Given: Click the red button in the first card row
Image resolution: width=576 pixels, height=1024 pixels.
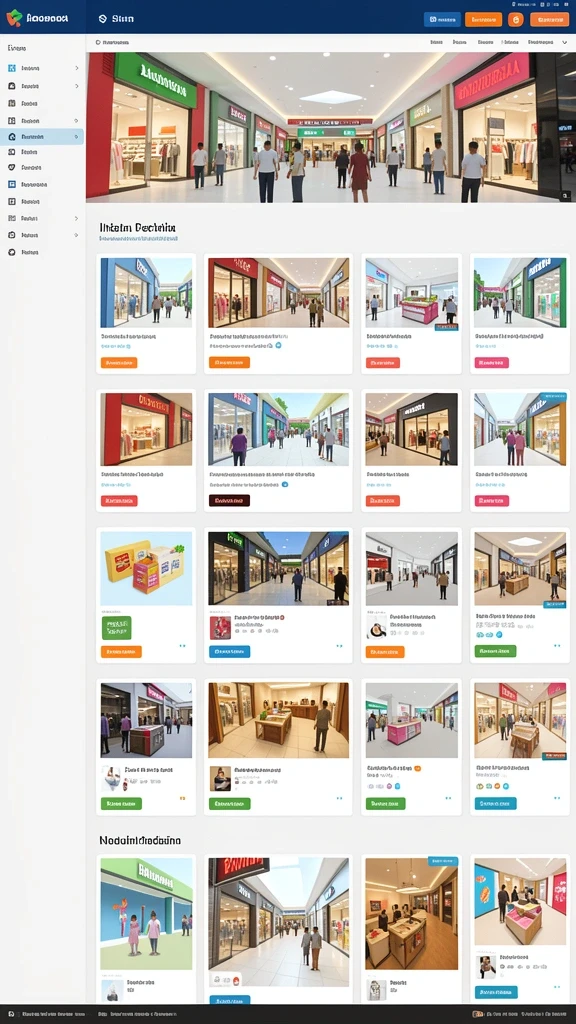Looking at the screenshot, I should [383, 362].
